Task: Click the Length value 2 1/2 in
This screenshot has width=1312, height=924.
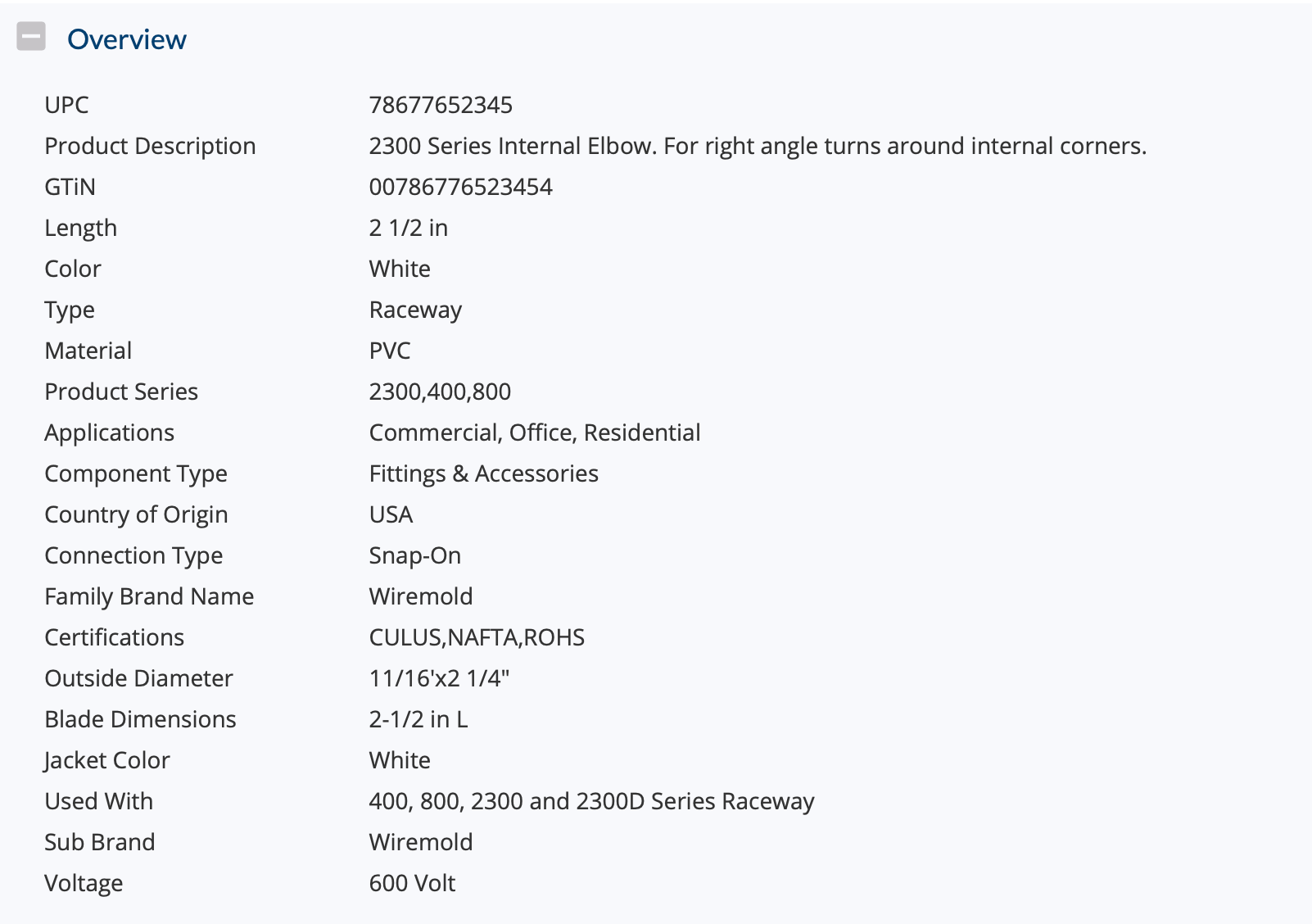Action: [x=408, y=228]
